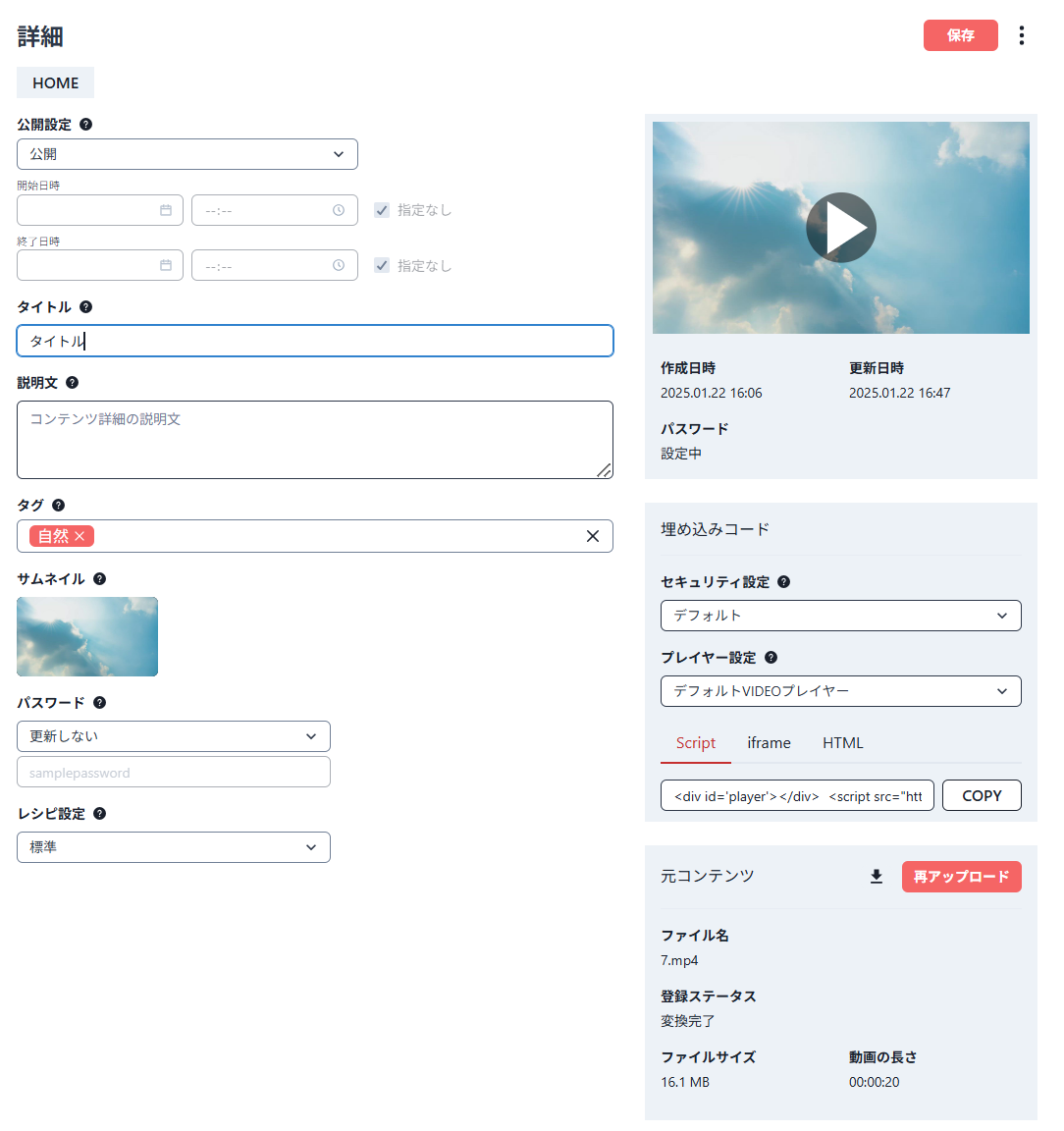Open the start date calendar picker
This screenshot has width=1064, height=1131.
tap(166, 210)
